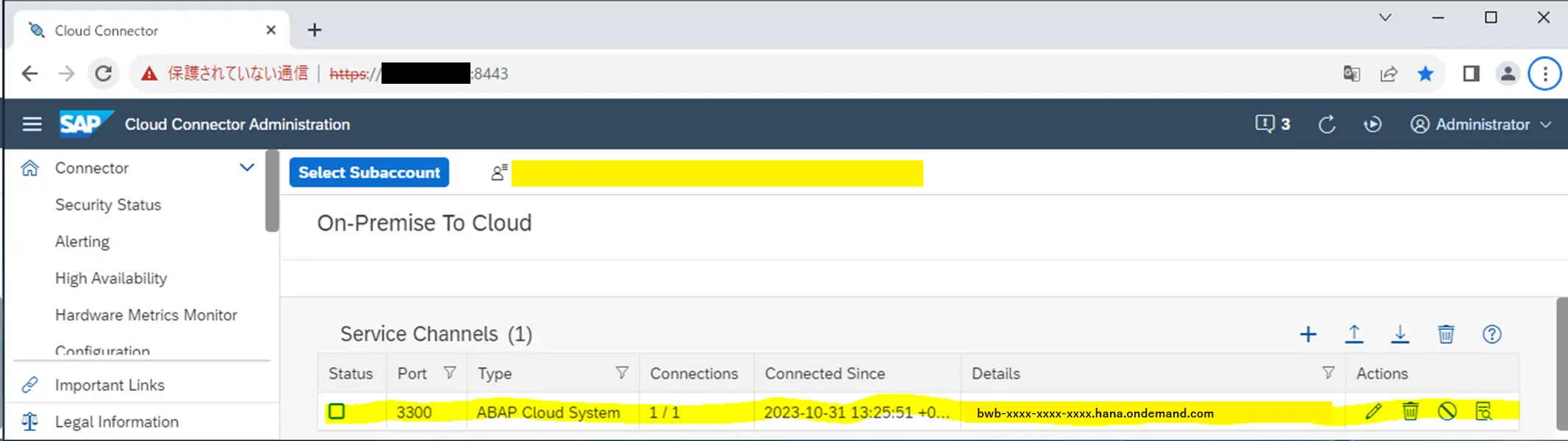Image resolution: width=1568 pixels, height=441 pixels.
Task: Open the Administrator user menu
Action: (1481, 124)
